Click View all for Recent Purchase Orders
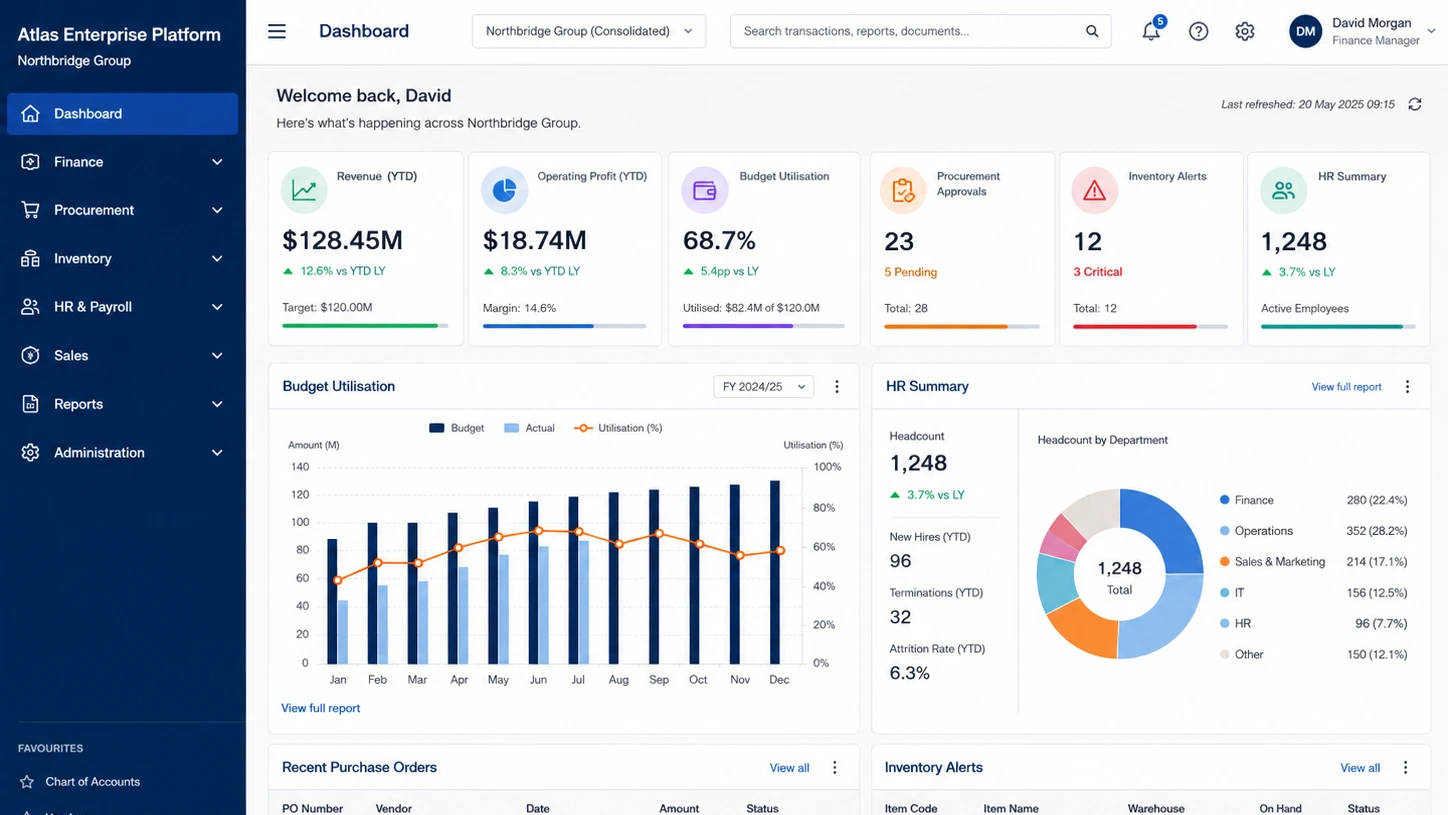This screenshot has width=1448, height=815. pyautogui.click(x=789, y=768)
